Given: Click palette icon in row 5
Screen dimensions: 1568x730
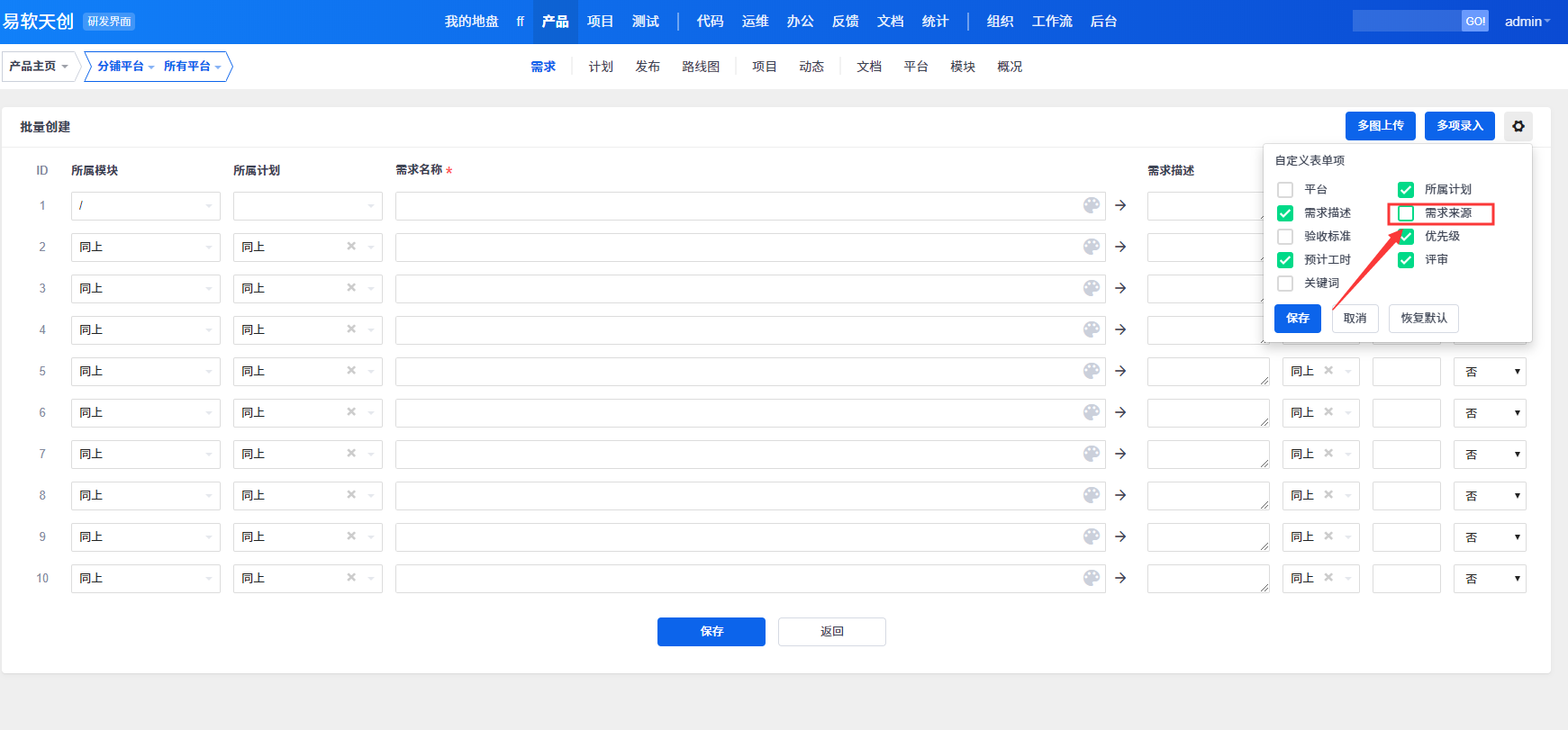Looking at the screenshot, I should tap(1092, 371).
